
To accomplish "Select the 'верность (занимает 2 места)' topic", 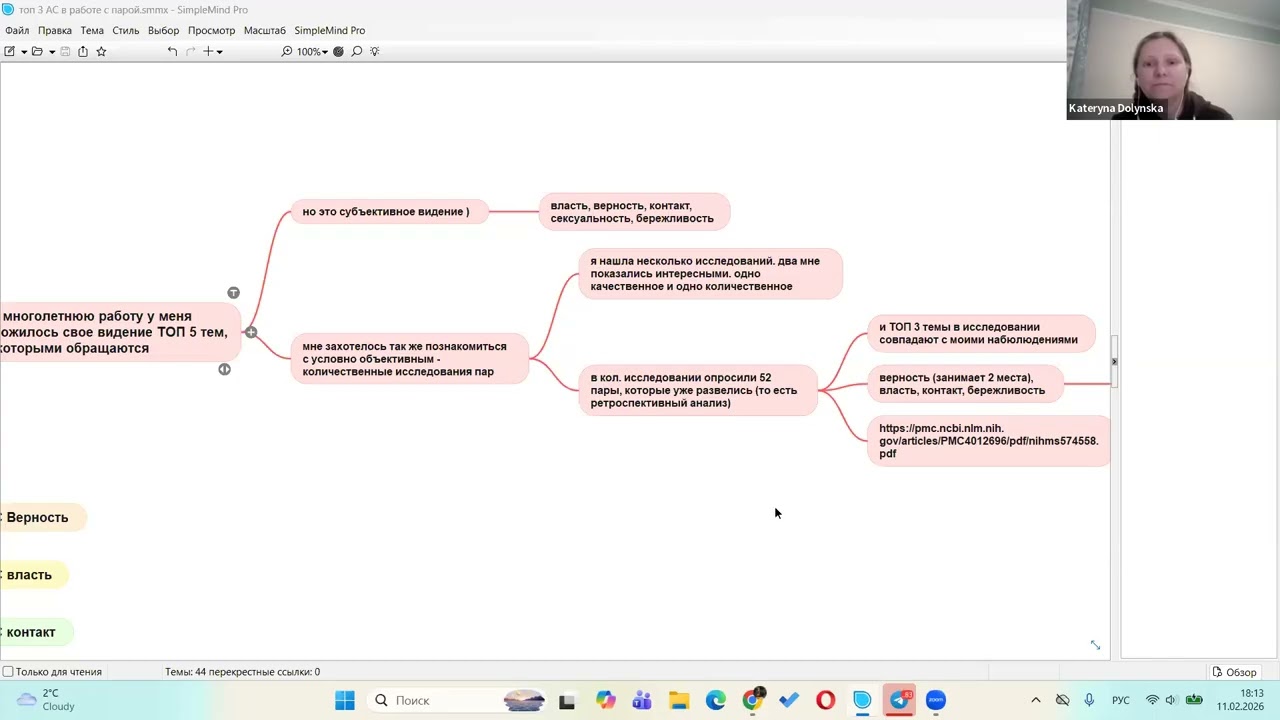I will click(965, 384).
